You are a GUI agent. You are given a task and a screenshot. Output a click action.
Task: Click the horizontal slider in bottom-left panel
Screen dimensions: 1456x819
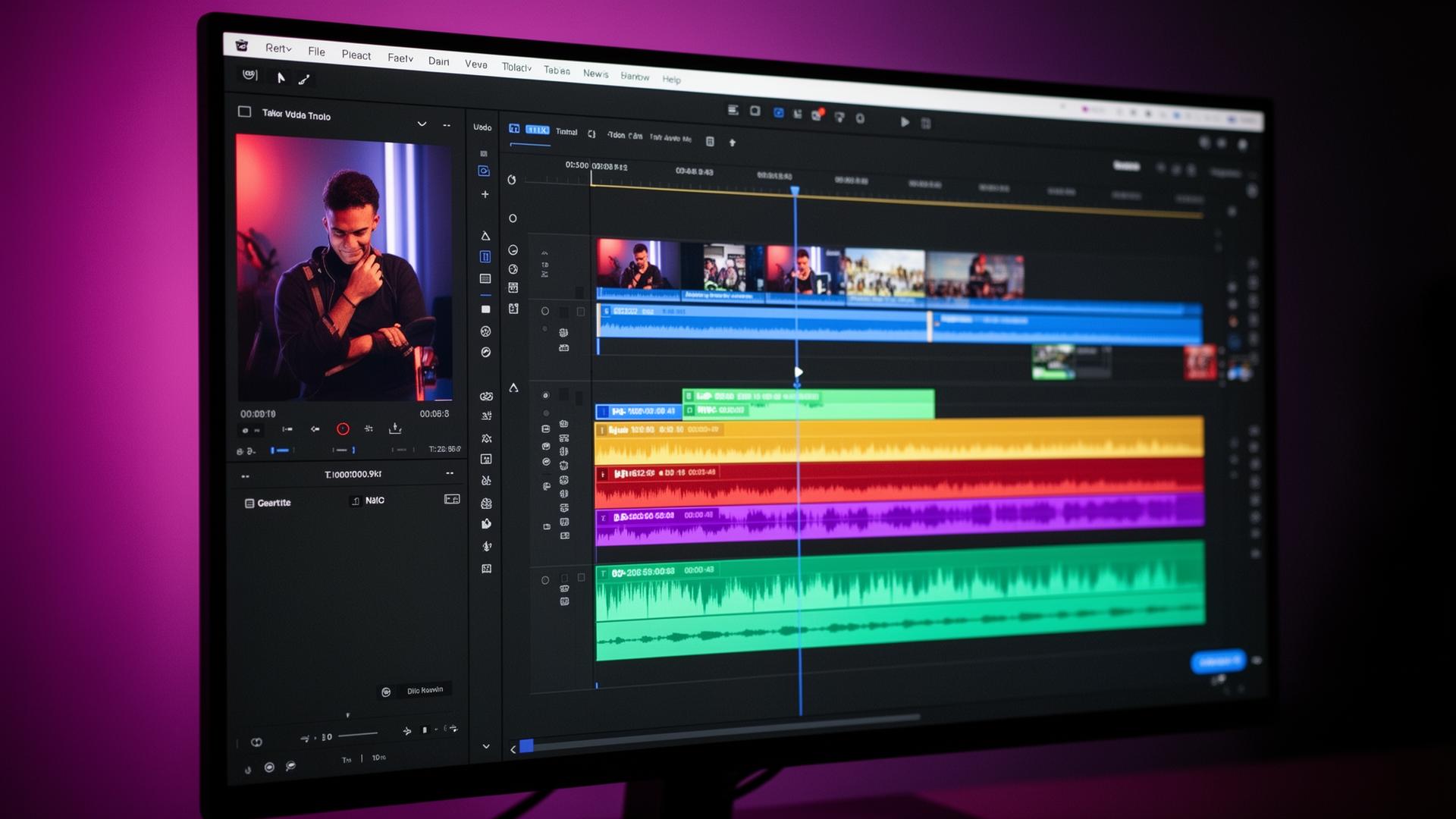tap(358, 734)
